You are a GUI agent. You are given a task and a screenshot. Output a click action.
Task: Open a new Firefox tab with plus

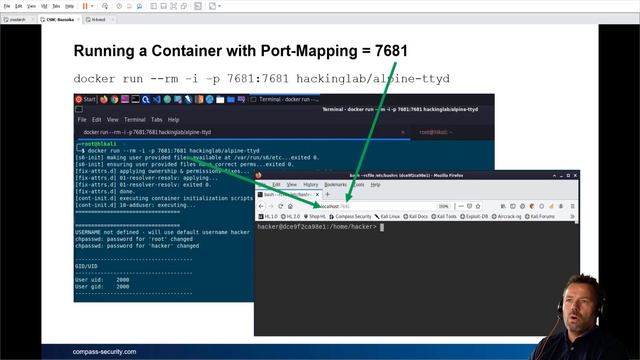(327, 194)
